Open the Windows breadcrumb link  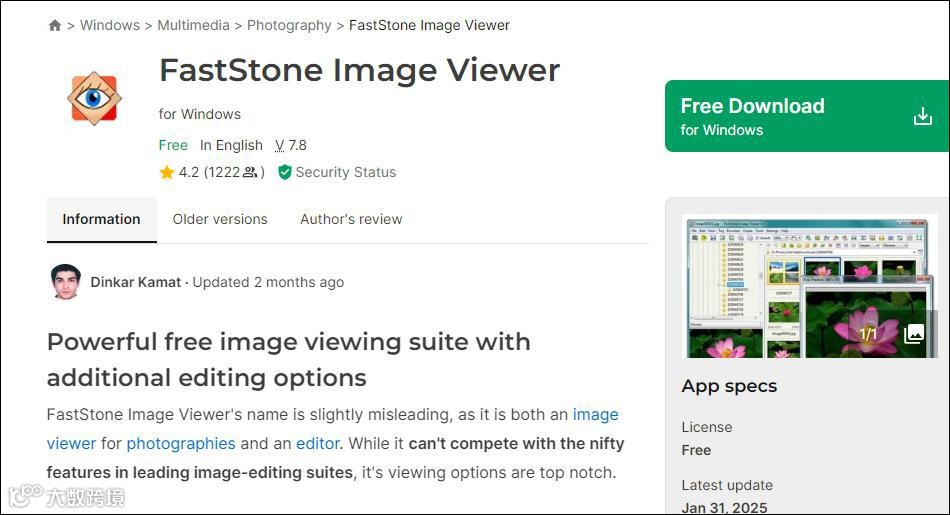tap(110, 25)
